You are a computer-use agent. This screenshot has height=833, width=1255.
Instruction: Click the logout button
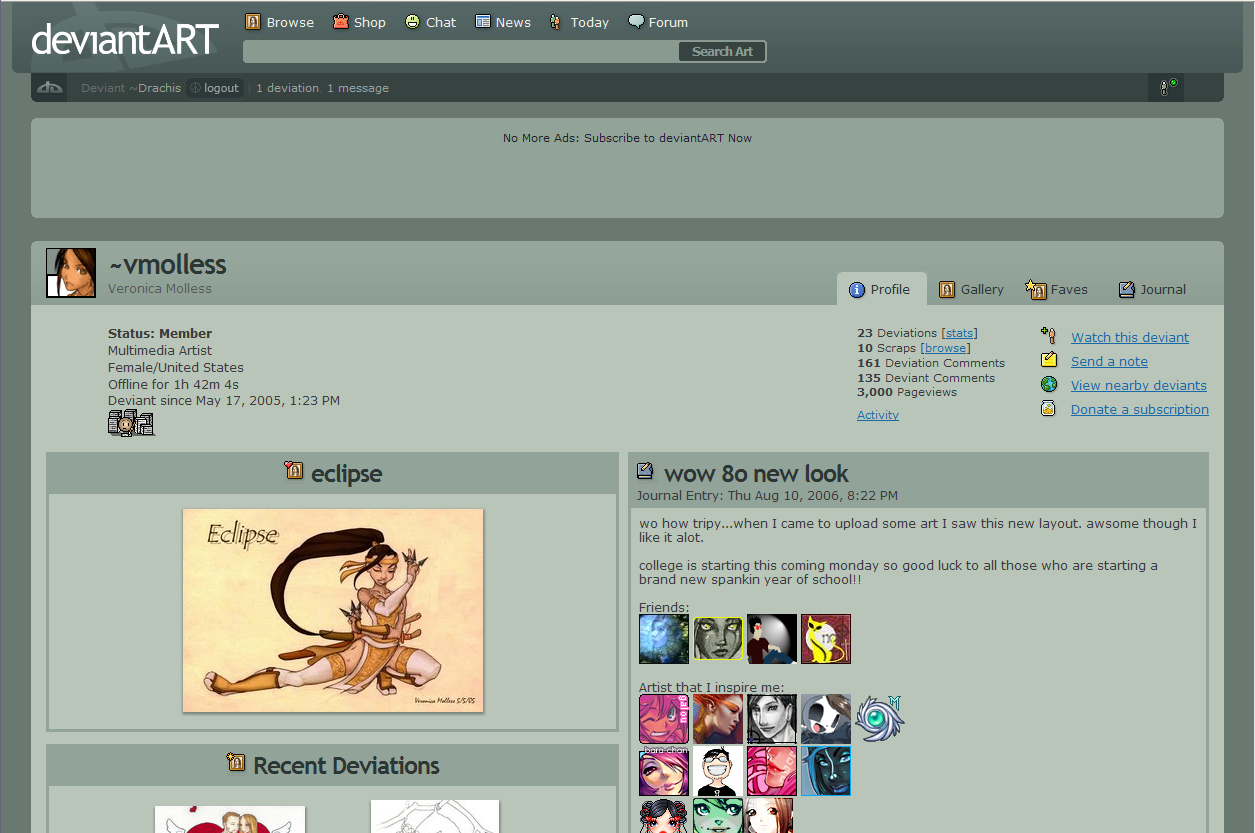click(215, 88)
